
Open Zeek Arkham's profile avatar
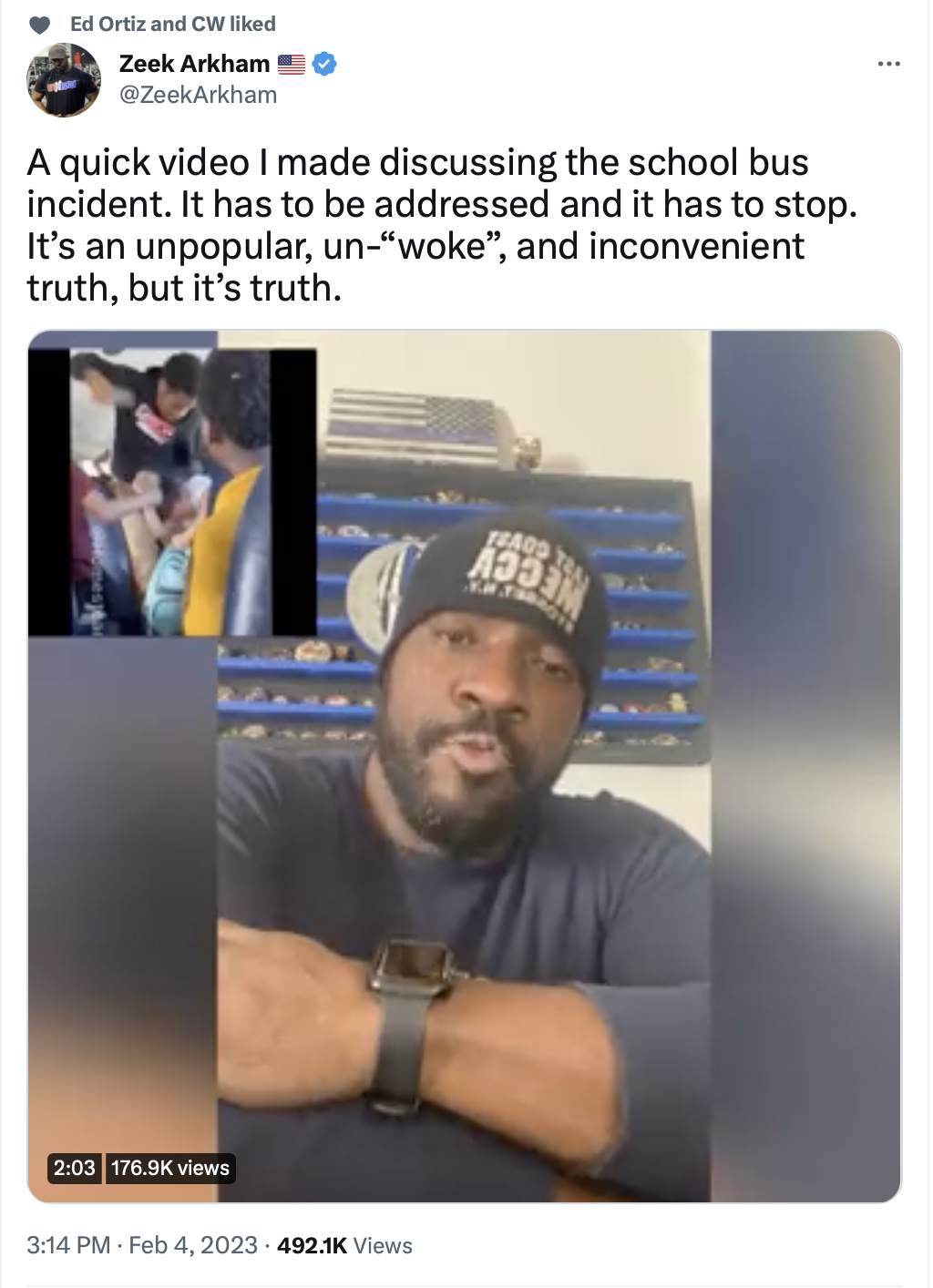(64, 80)
